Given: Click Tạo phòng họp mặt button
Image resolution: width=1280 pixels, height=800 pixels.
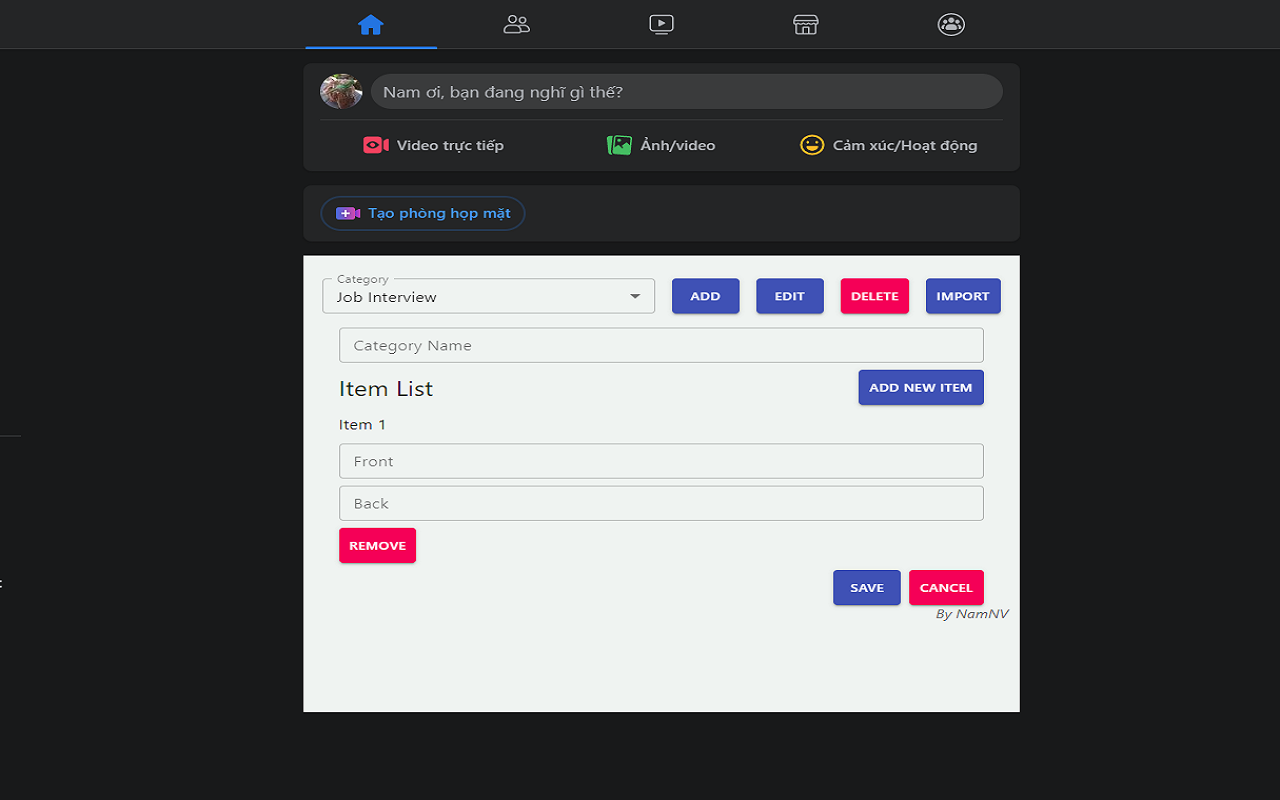Looking at the screenshot, I should (422, 213).
